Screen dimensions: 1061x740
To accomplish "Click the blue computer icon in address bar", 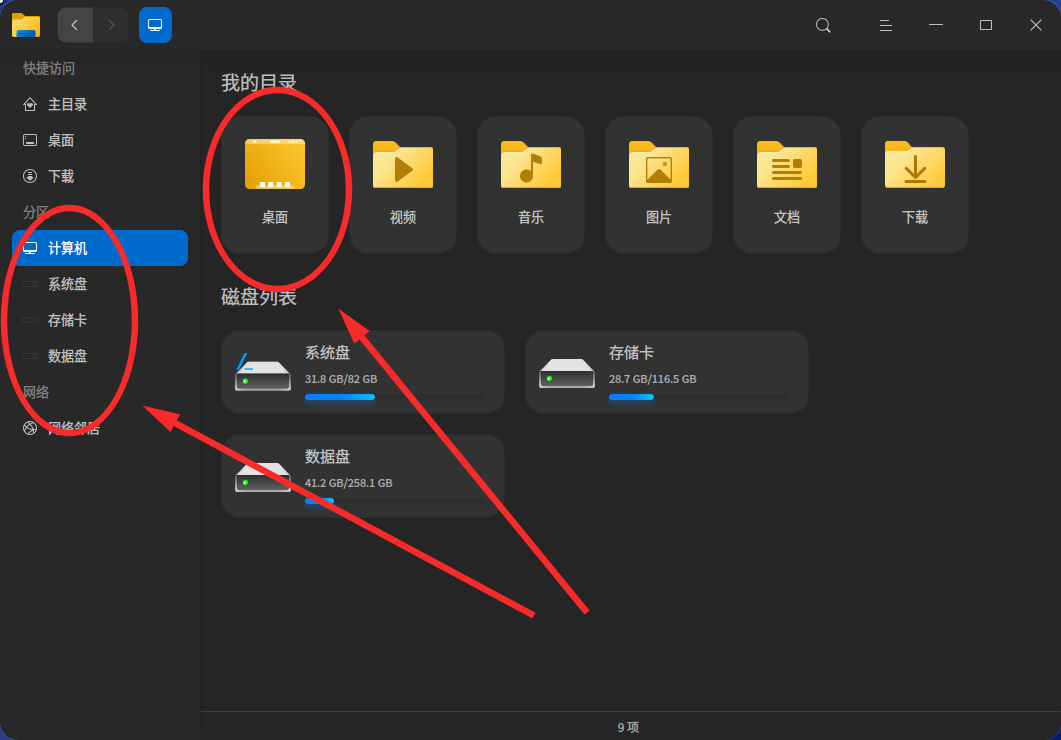I will [155, 25].
